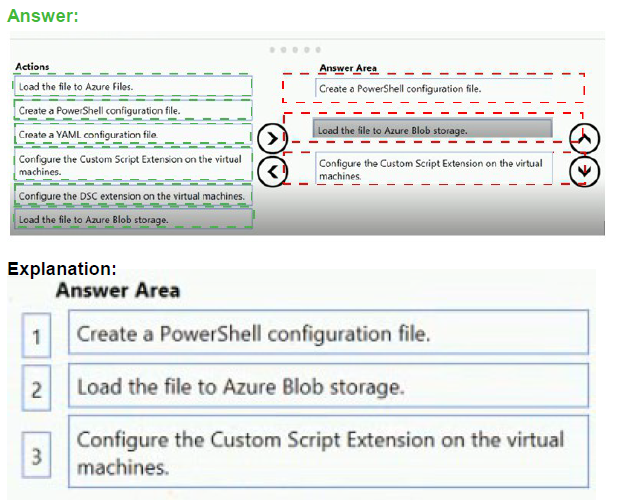
Task: Click the pagination dots above the Answer Area
Action: (x=296, y=50)
